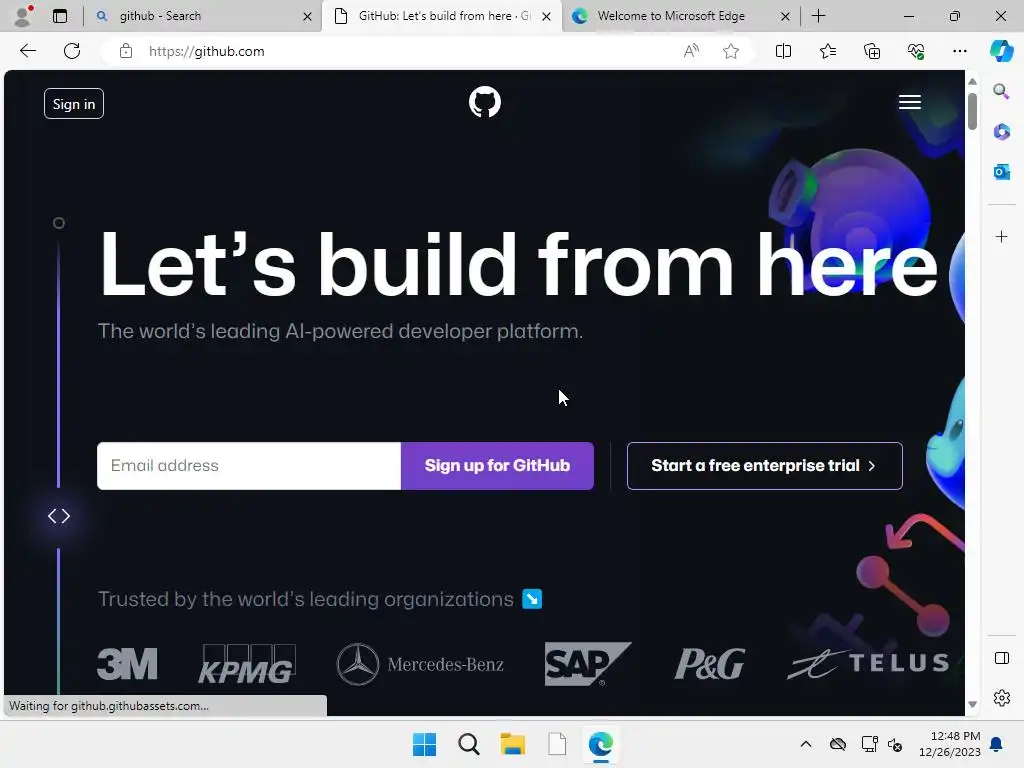This screenshot has height=768, width=1024.
Task: Click Microsoft Edge taskbar icon
Action: (601, 744)
